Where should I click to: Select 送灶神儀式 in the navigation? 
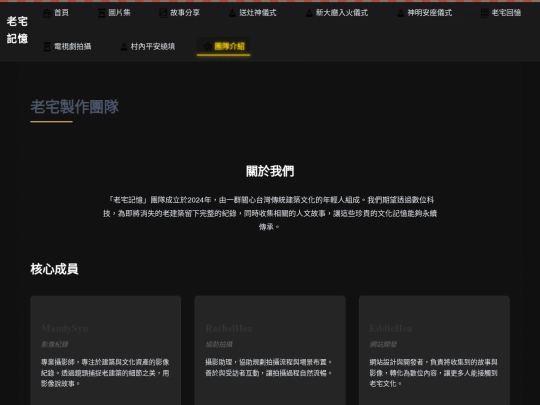tap(252, 13)
